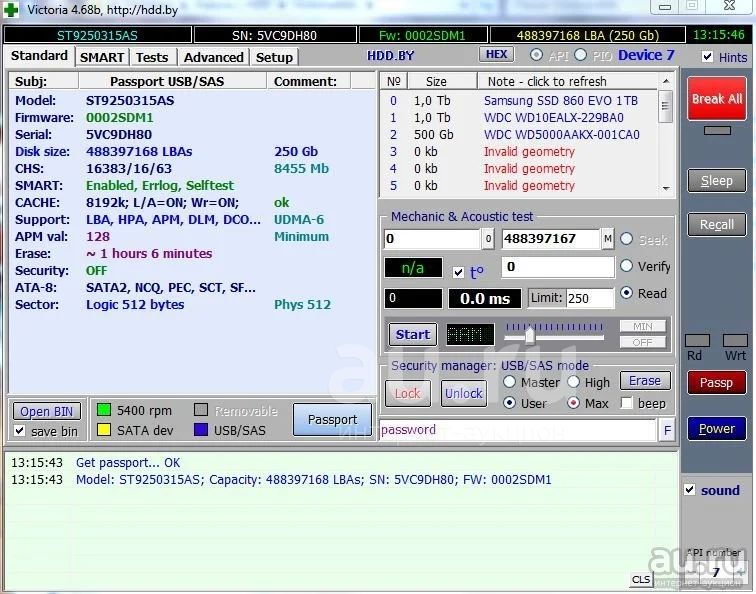Select the User radio button
The image size is (756, 594).
510,403
